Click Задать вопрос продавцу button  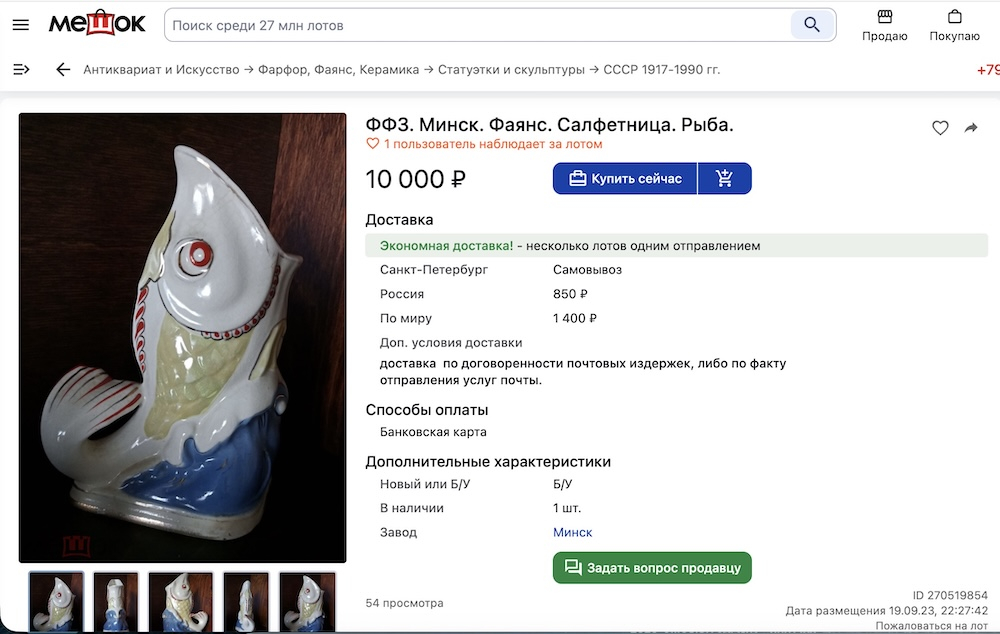click(x=652, y=568)
